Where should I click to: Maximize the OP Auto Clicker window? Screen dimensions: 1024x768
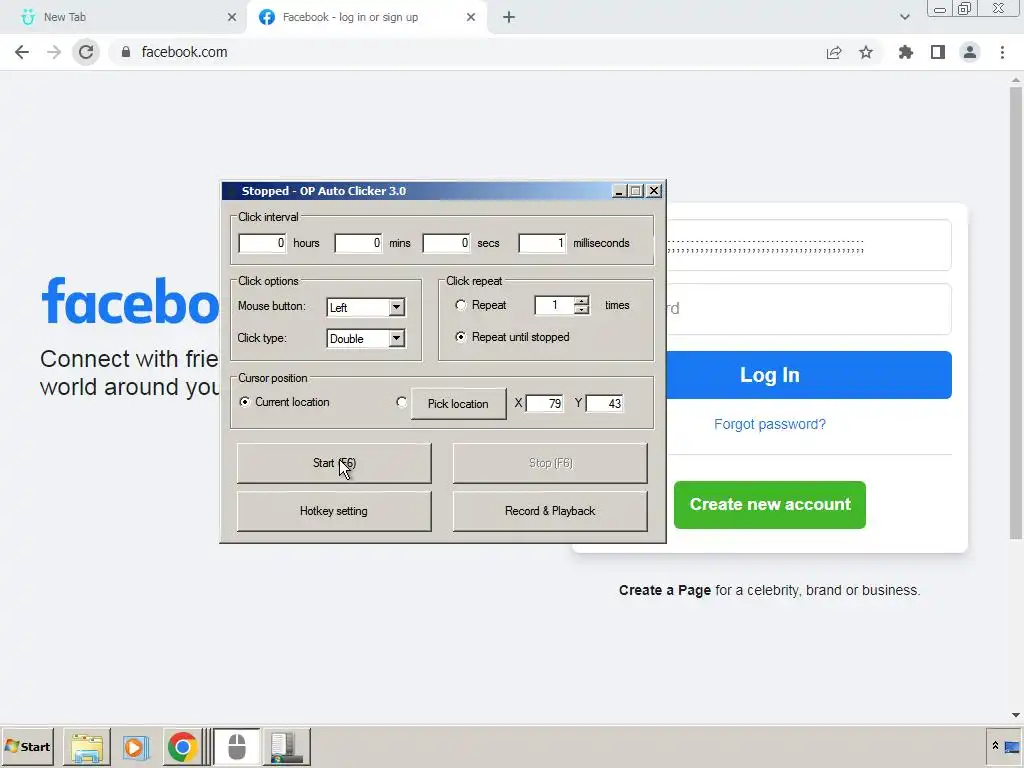[636, 191]
